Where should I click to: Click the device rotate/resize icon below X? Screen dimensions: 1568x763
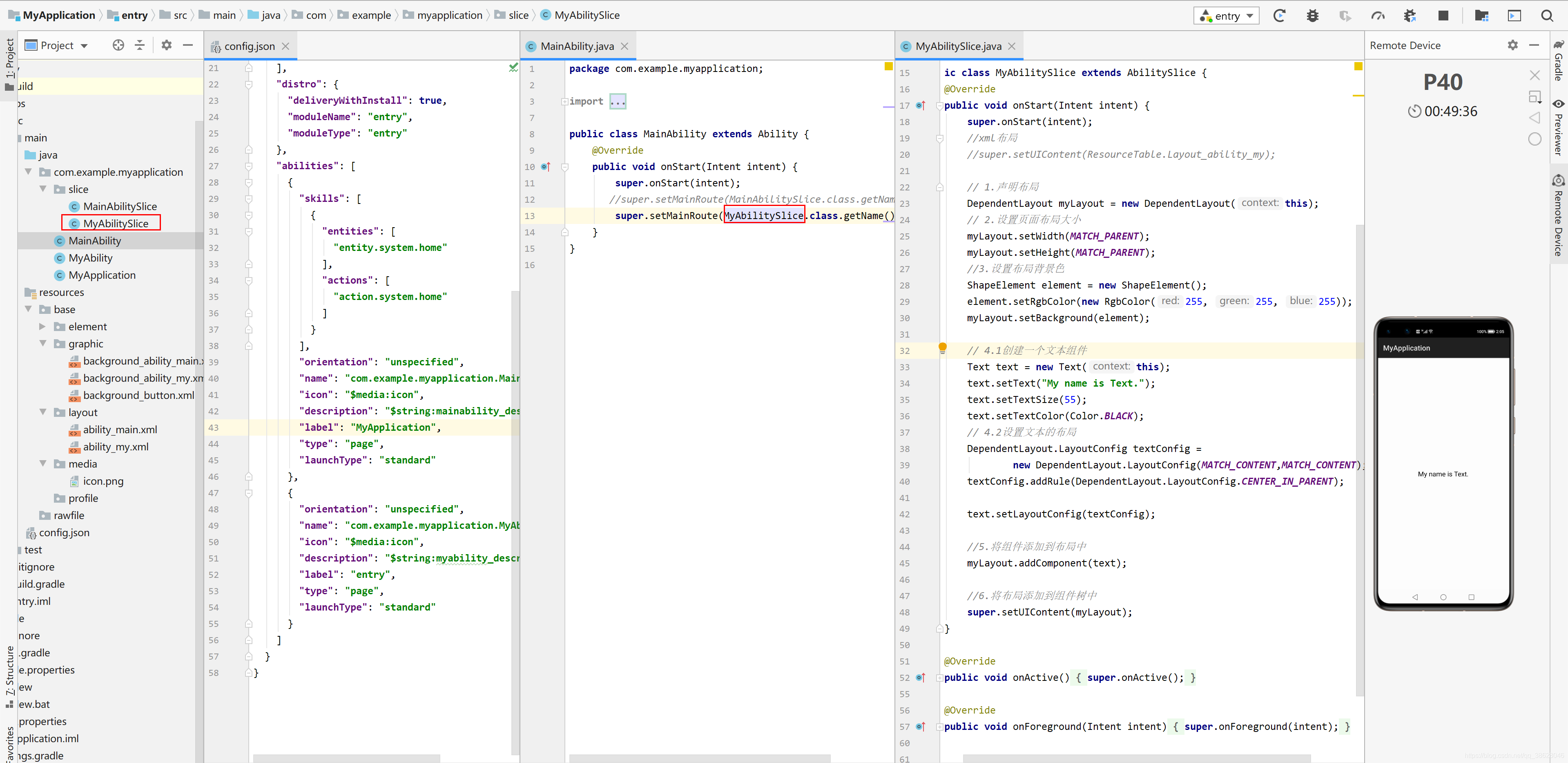click(x=1535, y=97)
